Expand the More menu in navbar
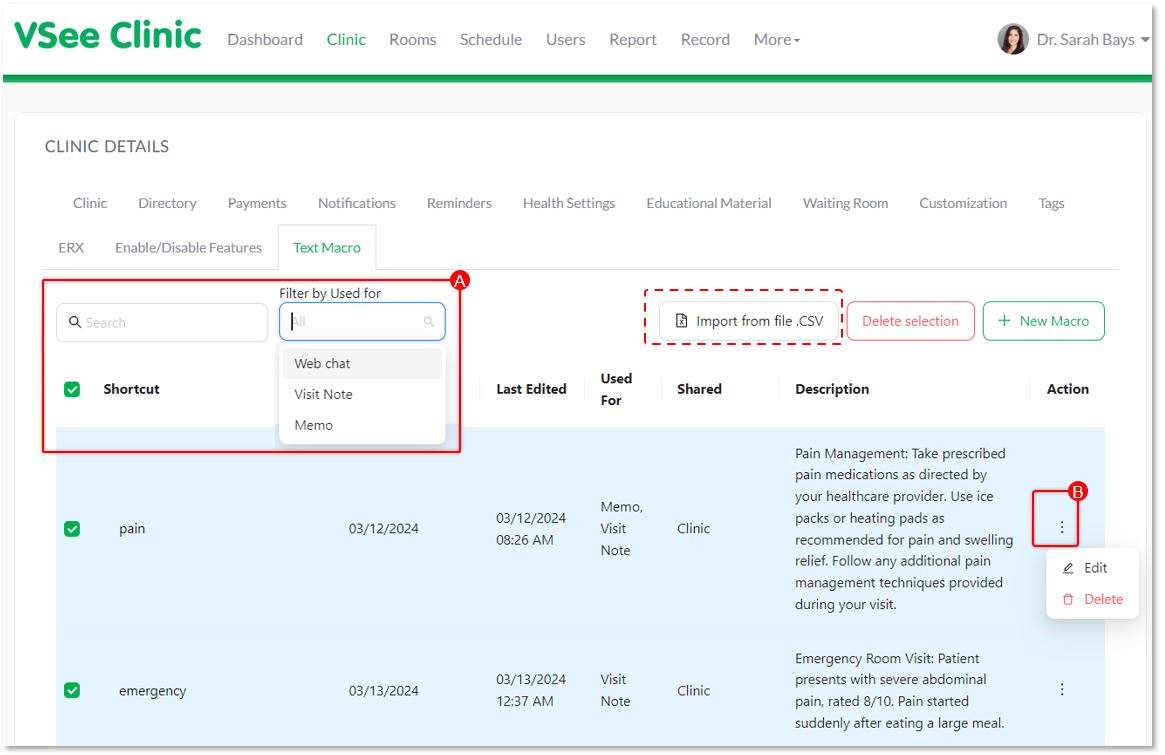This screenshot has width=1165, height=755. tap(776, 39)
